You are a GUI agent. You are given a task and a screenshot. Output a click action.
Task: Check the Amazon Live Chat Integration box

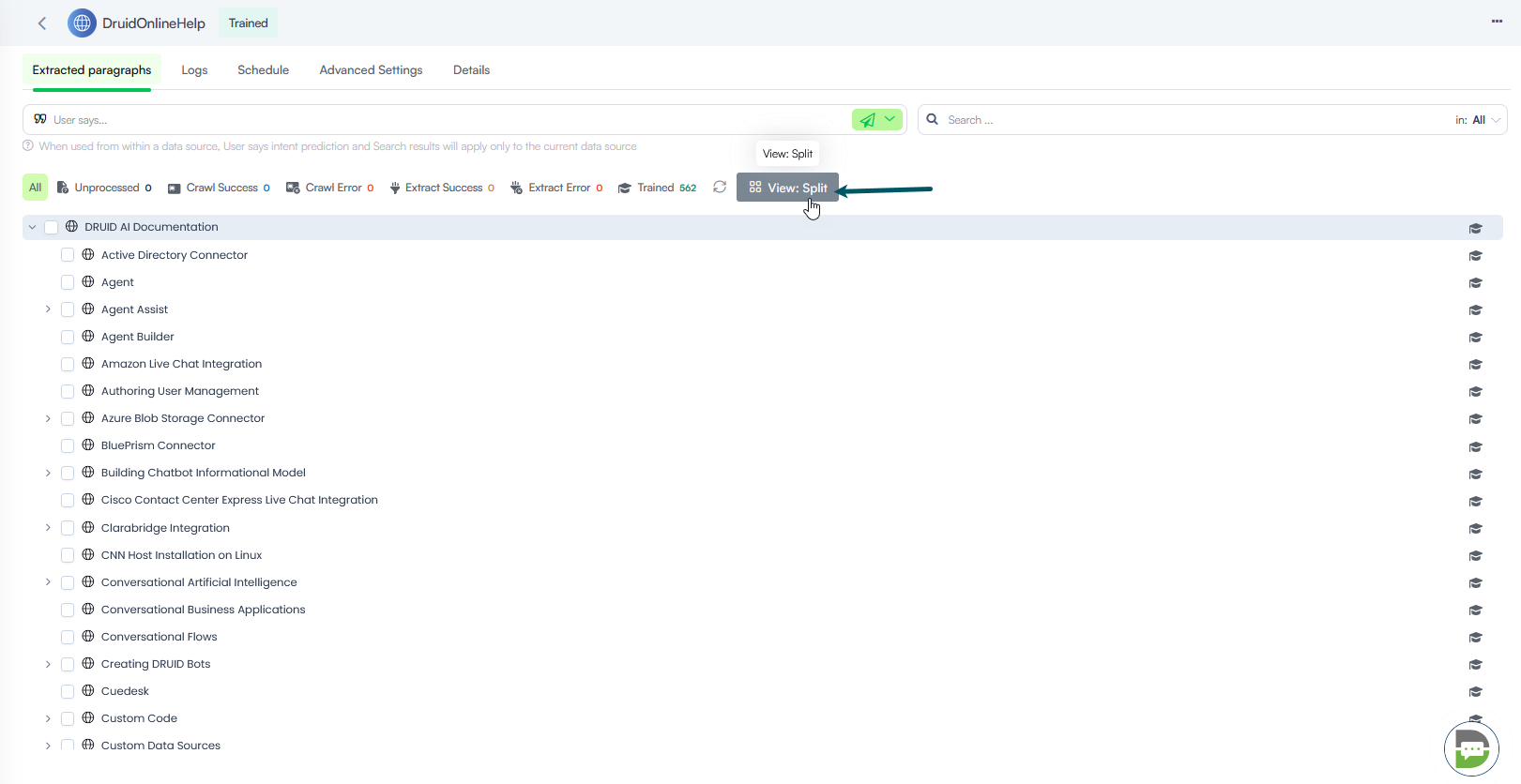[68, 364]
